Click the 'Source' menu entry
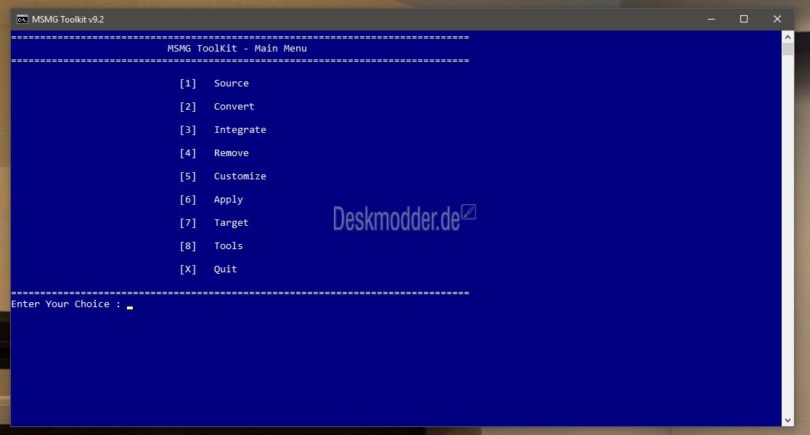Screen dimensions: 810x435 (x=231, y=83)
